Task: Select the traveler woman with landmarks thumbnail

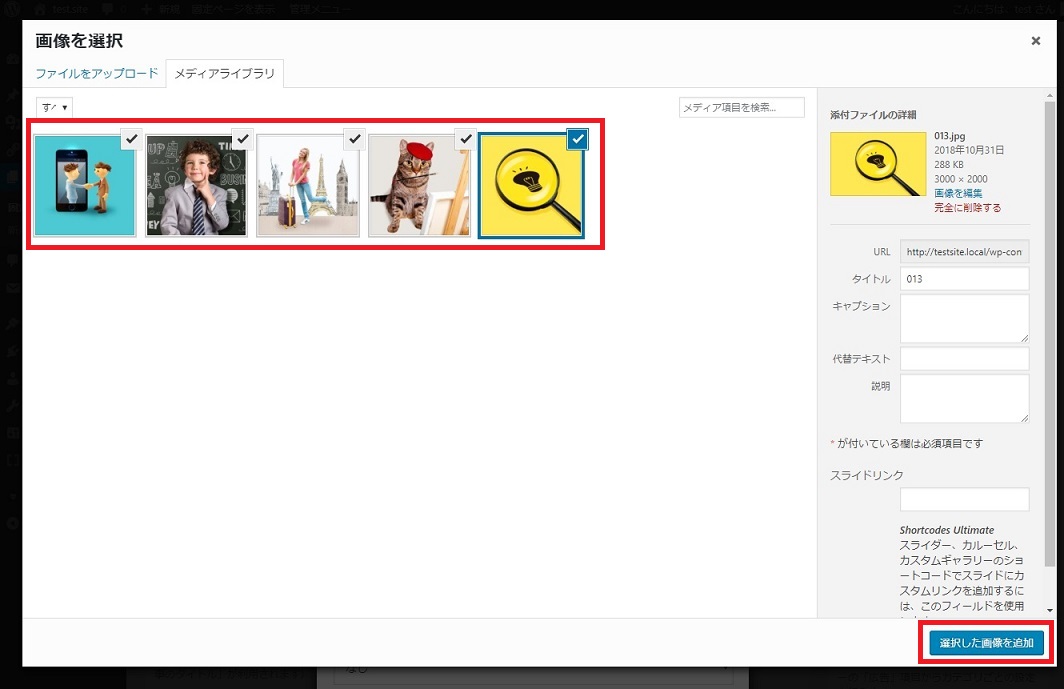Action: pos(307,186)
